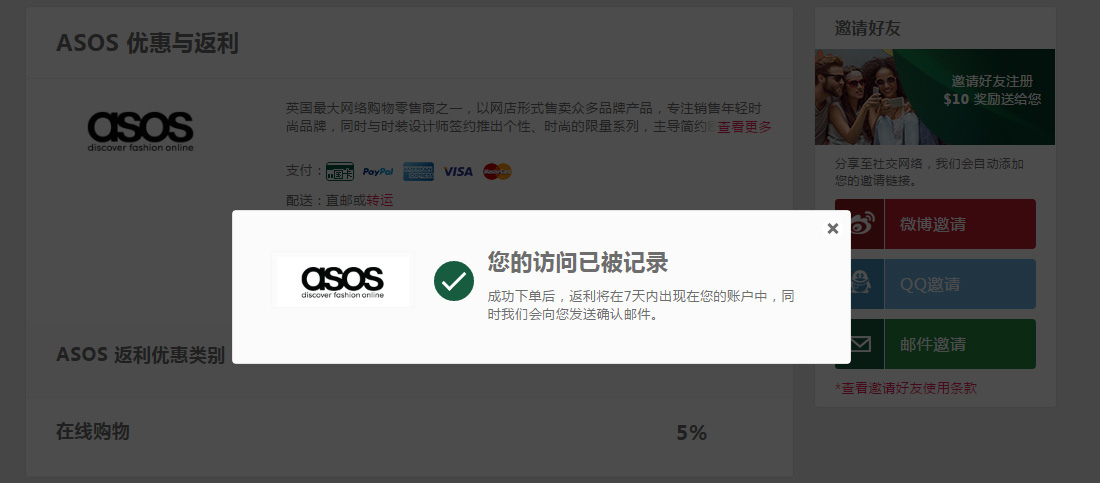The width and height of the screenshot is (1100, 483).
Task: Click the invite friends $10 banner image
Action: pyautogui.click(x=934, y=97)
